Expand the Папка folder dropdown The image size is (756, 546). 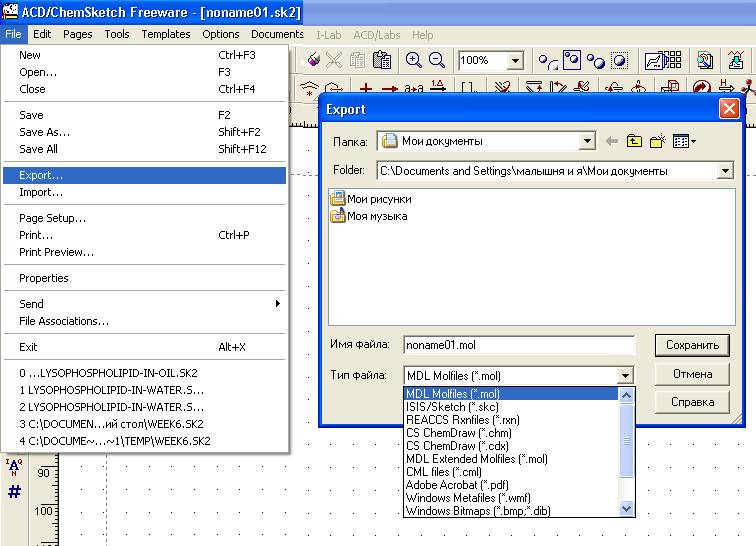point(587,141)
